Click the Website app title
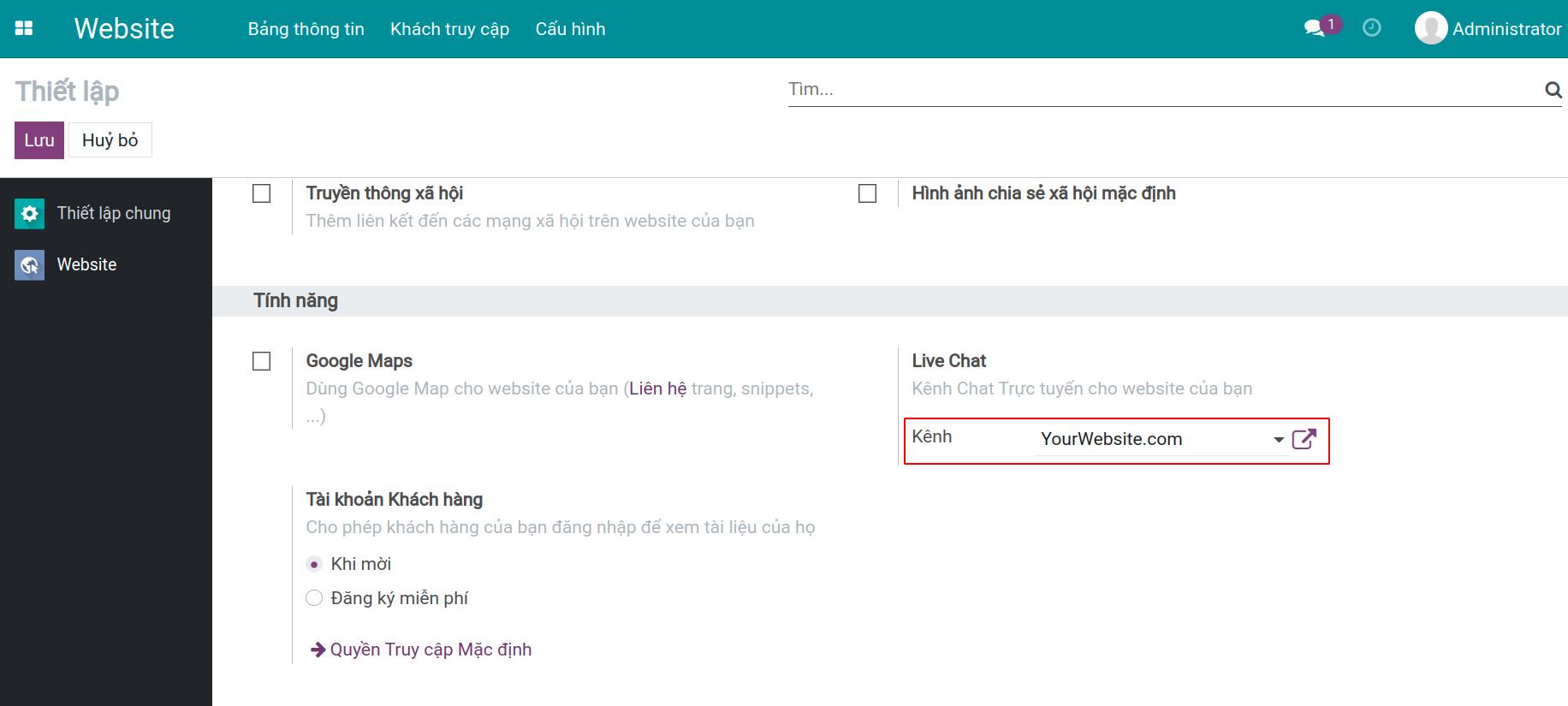 124,28
